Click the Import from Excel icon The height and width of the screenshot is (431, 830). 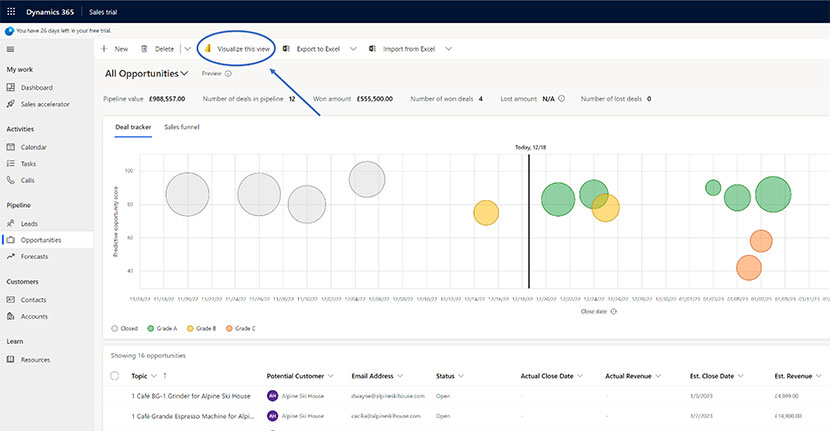pyautogui.click(x=373, y=49)
